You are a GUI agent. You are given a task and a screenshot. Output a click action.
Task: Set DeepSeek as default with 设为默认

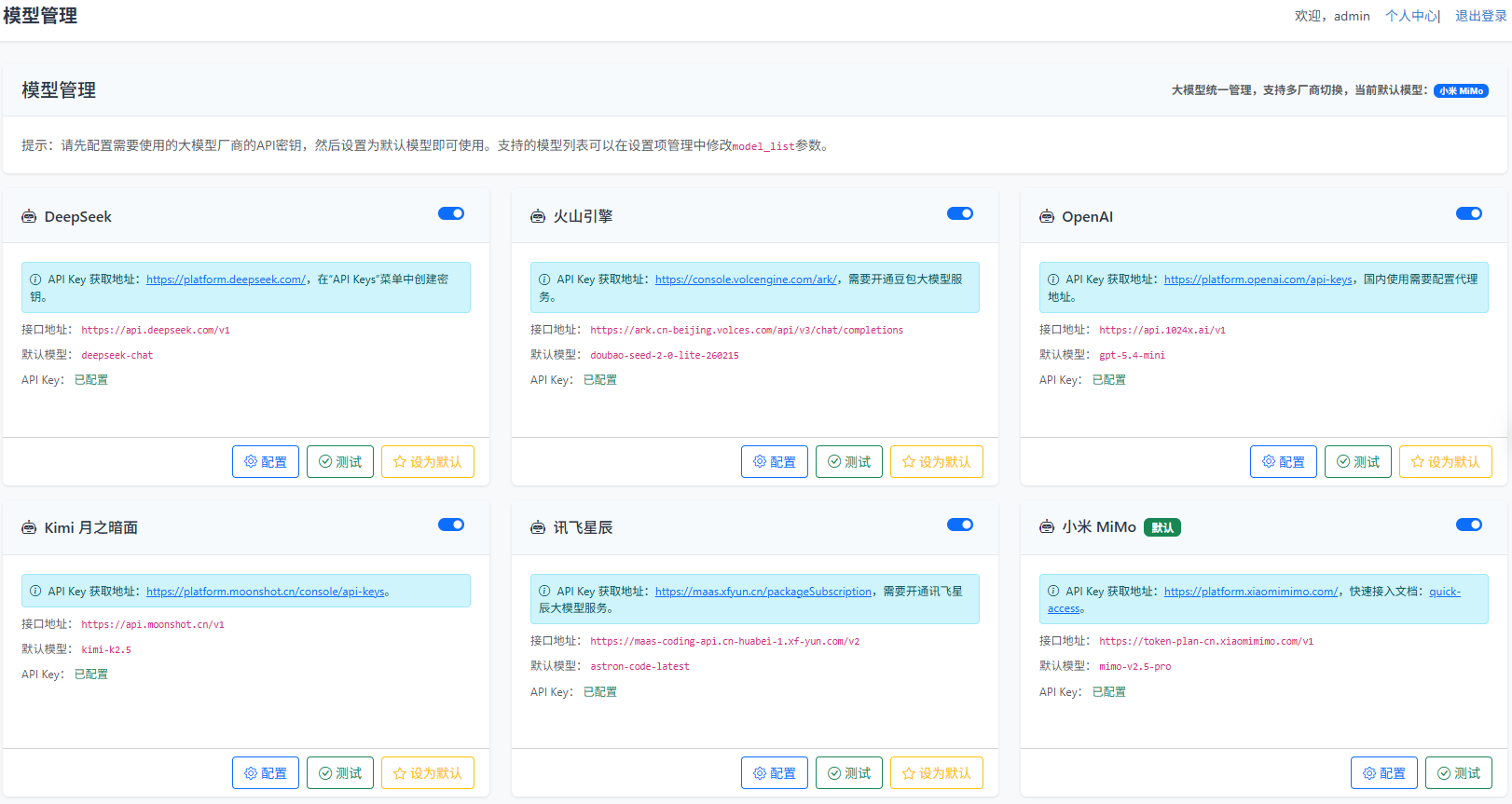tap(428, 462)
